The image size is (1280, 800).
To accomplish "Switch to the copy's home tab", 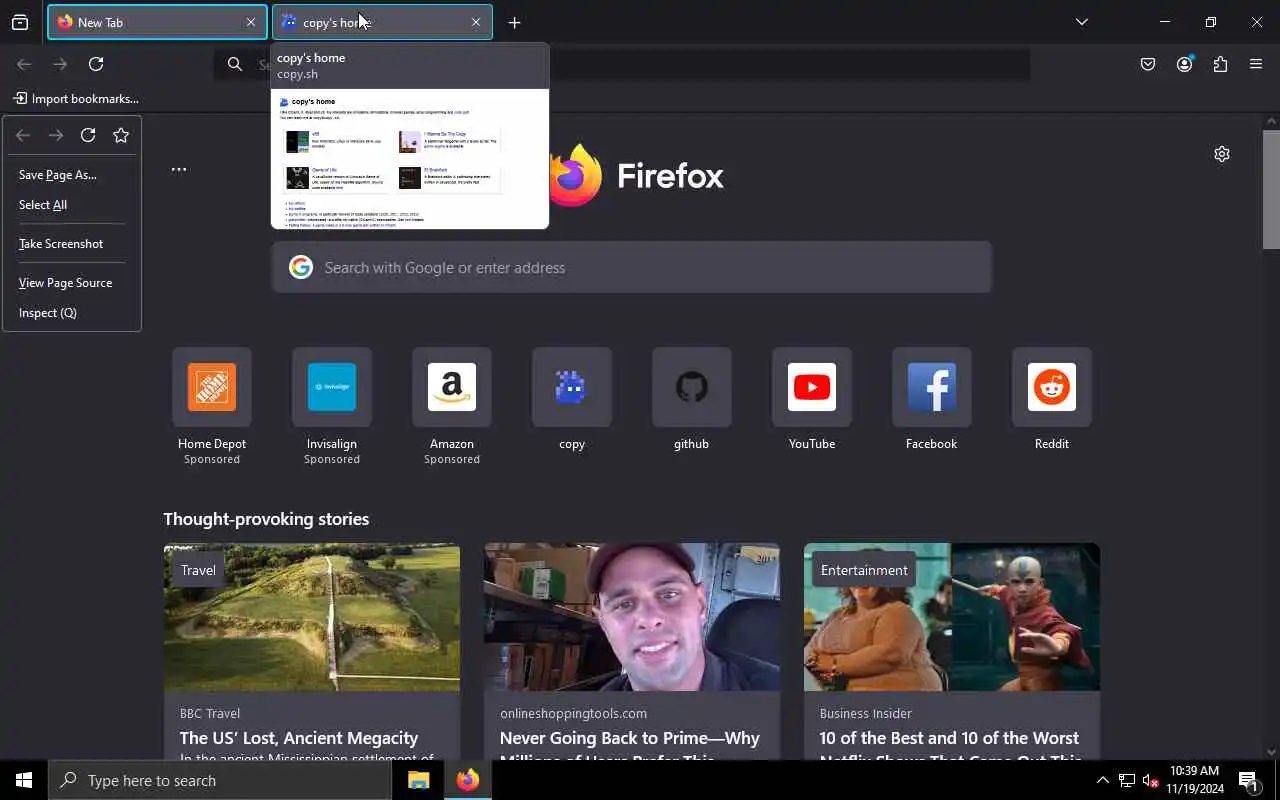I will pos(383,22).
